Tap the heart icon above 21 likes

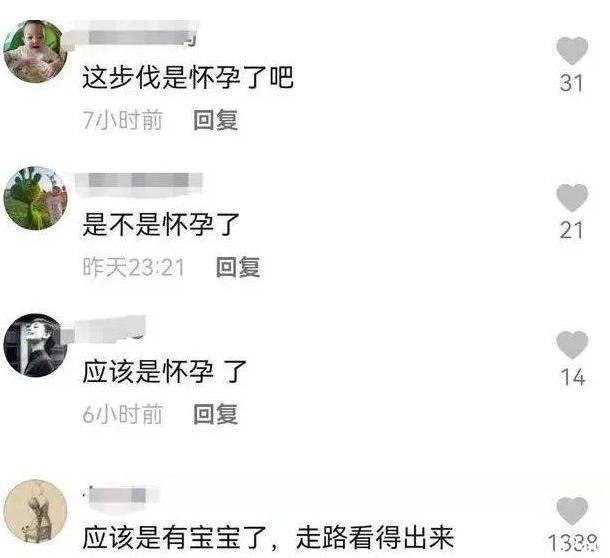(x=571, y=198)
